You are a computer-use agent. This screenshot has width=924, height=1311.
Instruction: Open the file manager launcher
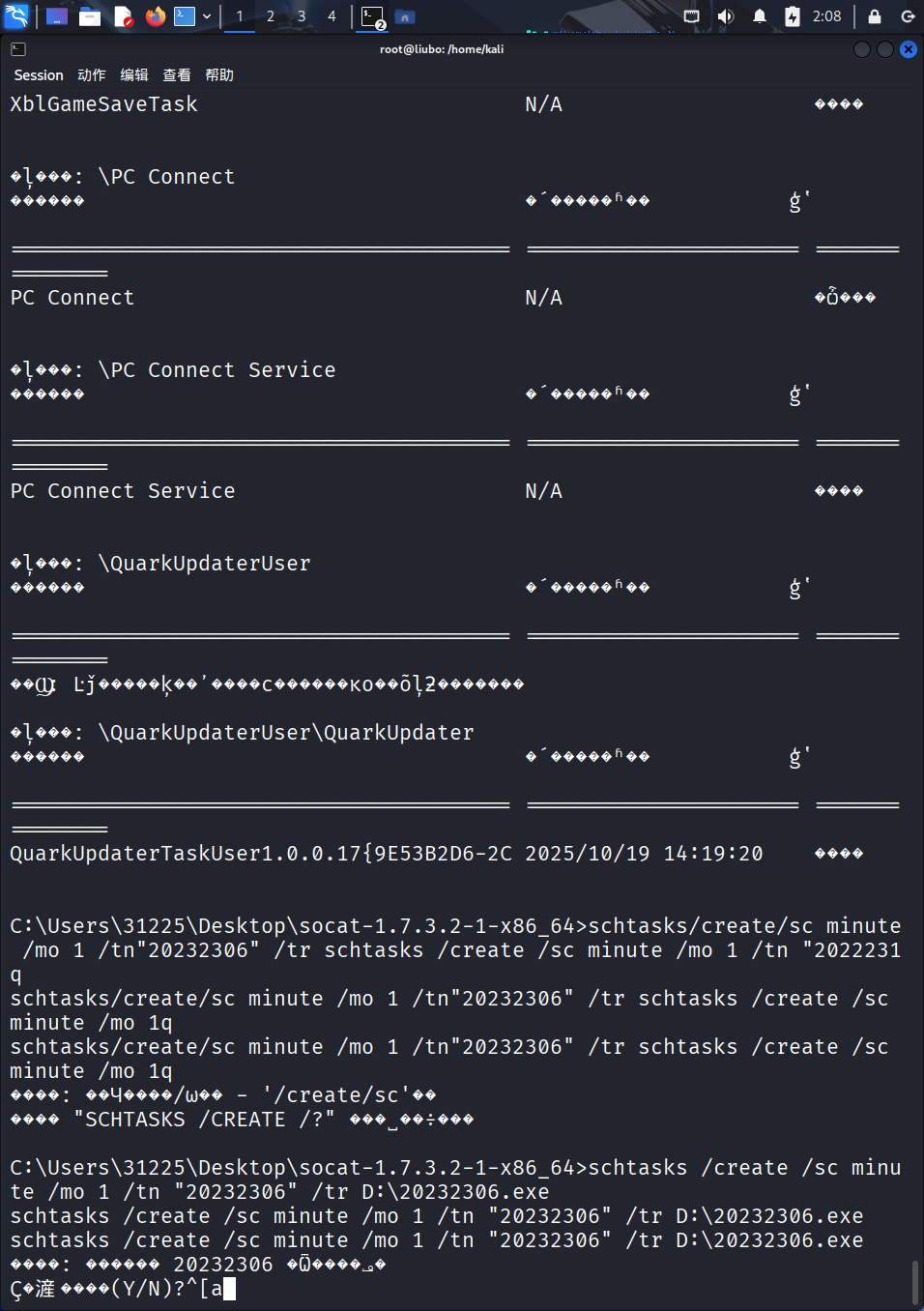(x=90, y=16)
